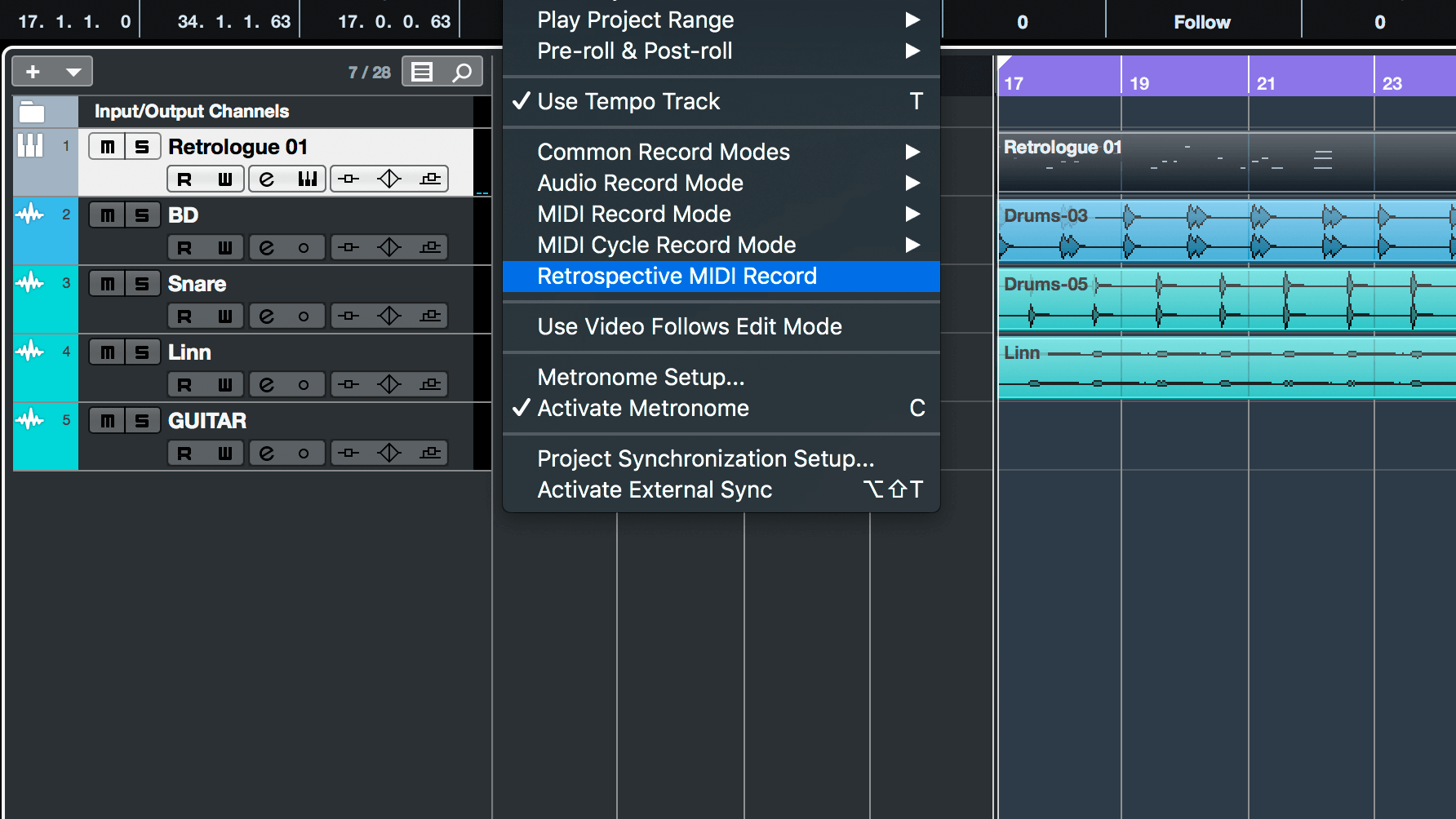This screenshot has height=819, width=1456.
Task: Click the left locator value 17. 1. 1. 0
Action: pos(73,22)
